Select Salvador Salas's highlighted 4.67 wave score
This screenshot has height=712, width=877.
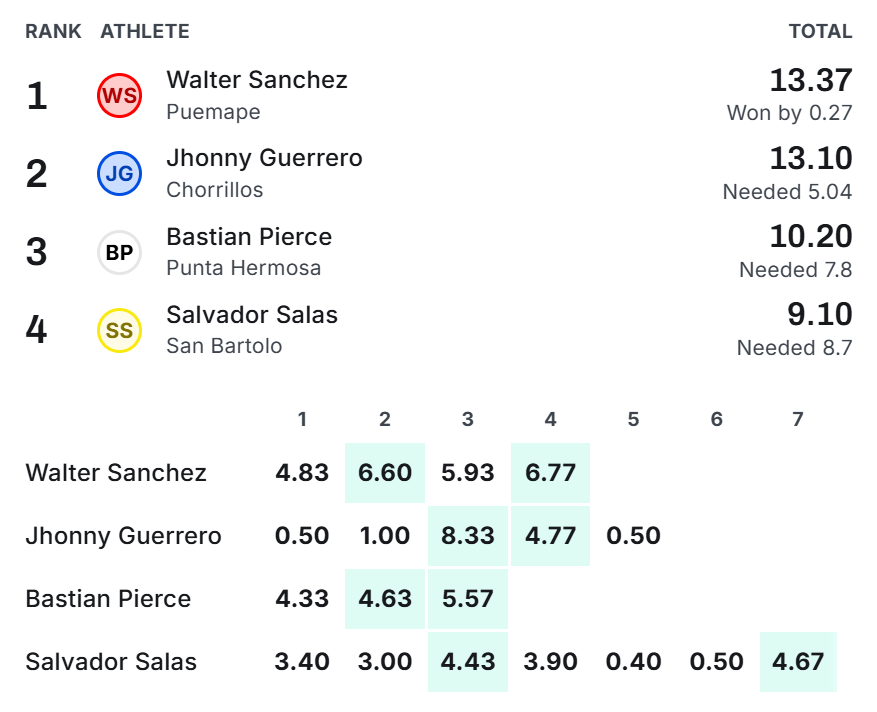click(x=798, y=662)
